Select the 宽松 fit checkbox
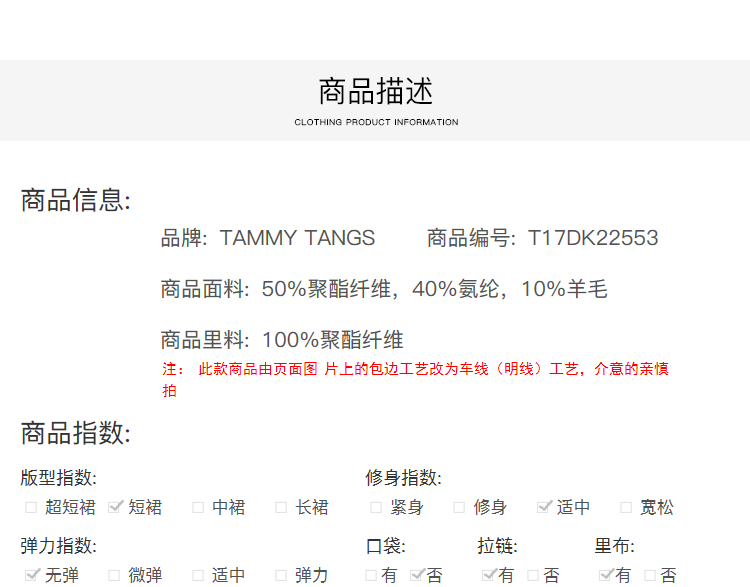 click(626, 508)
